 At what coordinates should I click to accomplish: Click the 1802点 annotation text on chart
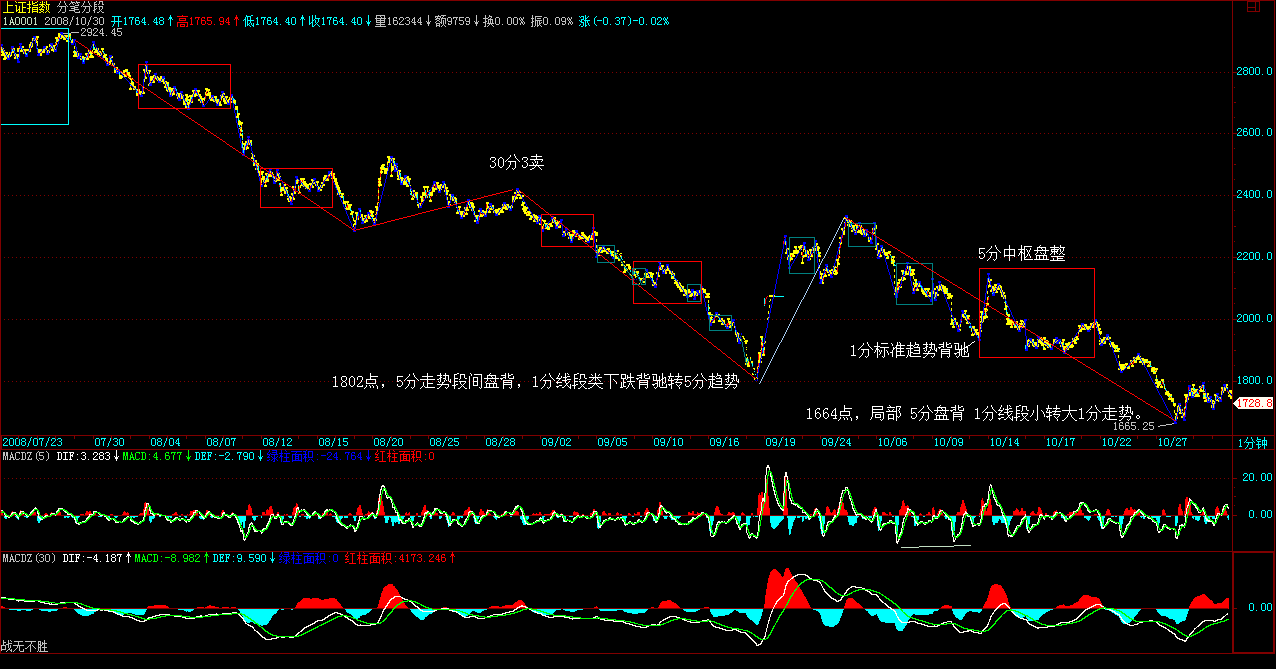tap(535, 381)
